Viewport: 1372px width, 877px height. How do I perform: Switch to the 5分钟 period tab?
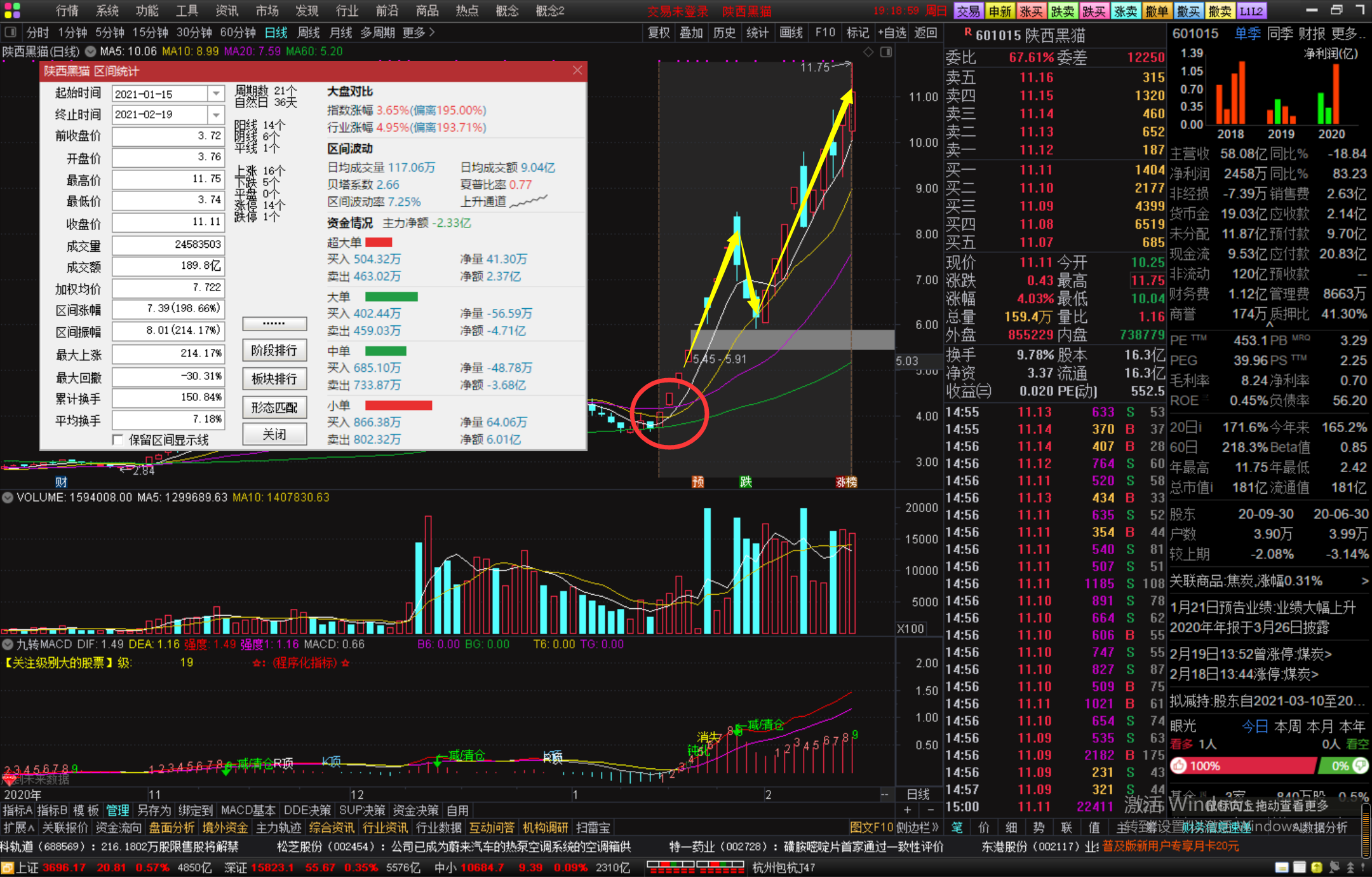109,32
